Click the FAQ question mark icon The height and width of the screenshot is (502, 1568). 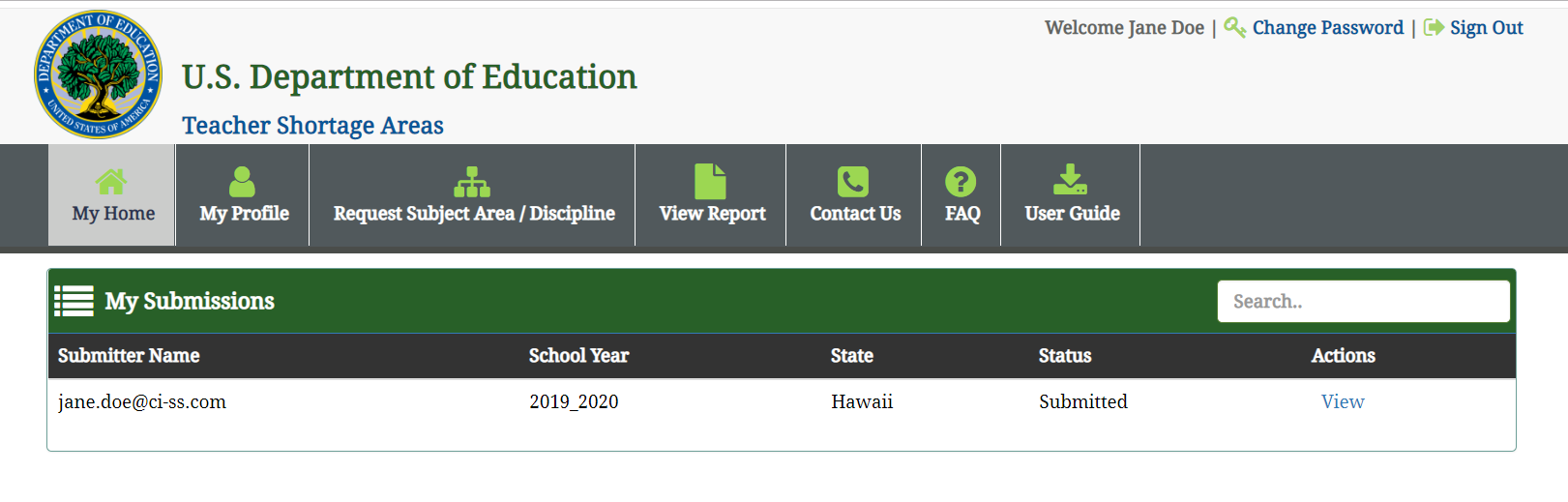pyautogui.click(x=961, y=182)
